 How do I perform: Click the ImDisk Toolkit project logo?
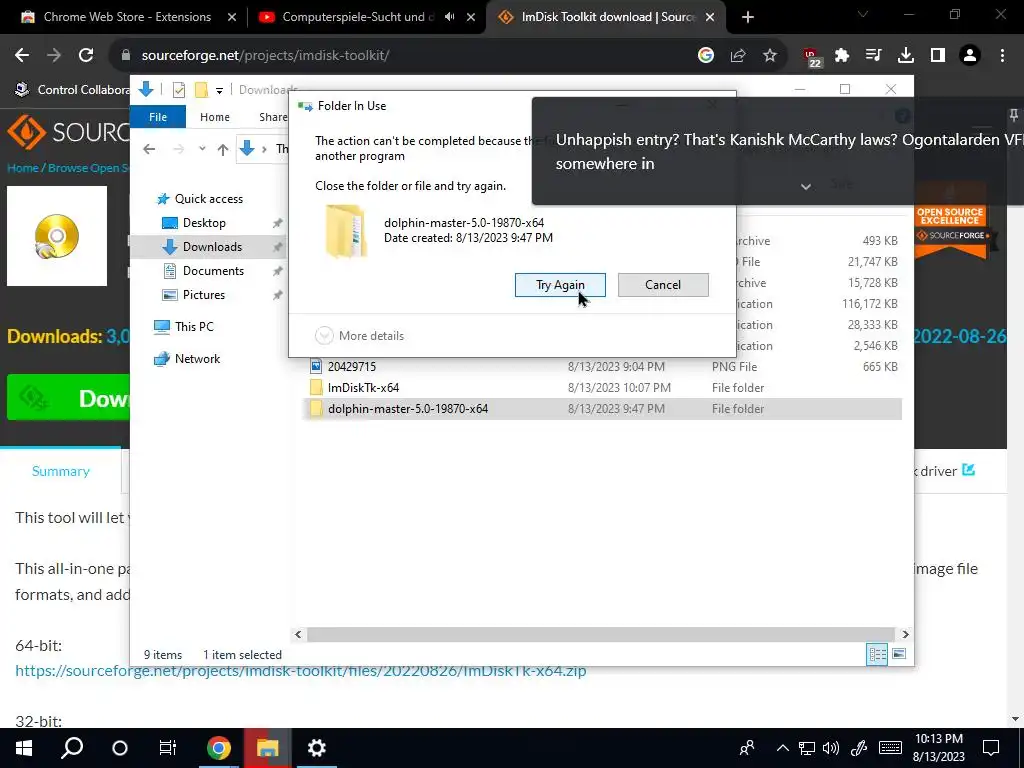tap(57, 236)
